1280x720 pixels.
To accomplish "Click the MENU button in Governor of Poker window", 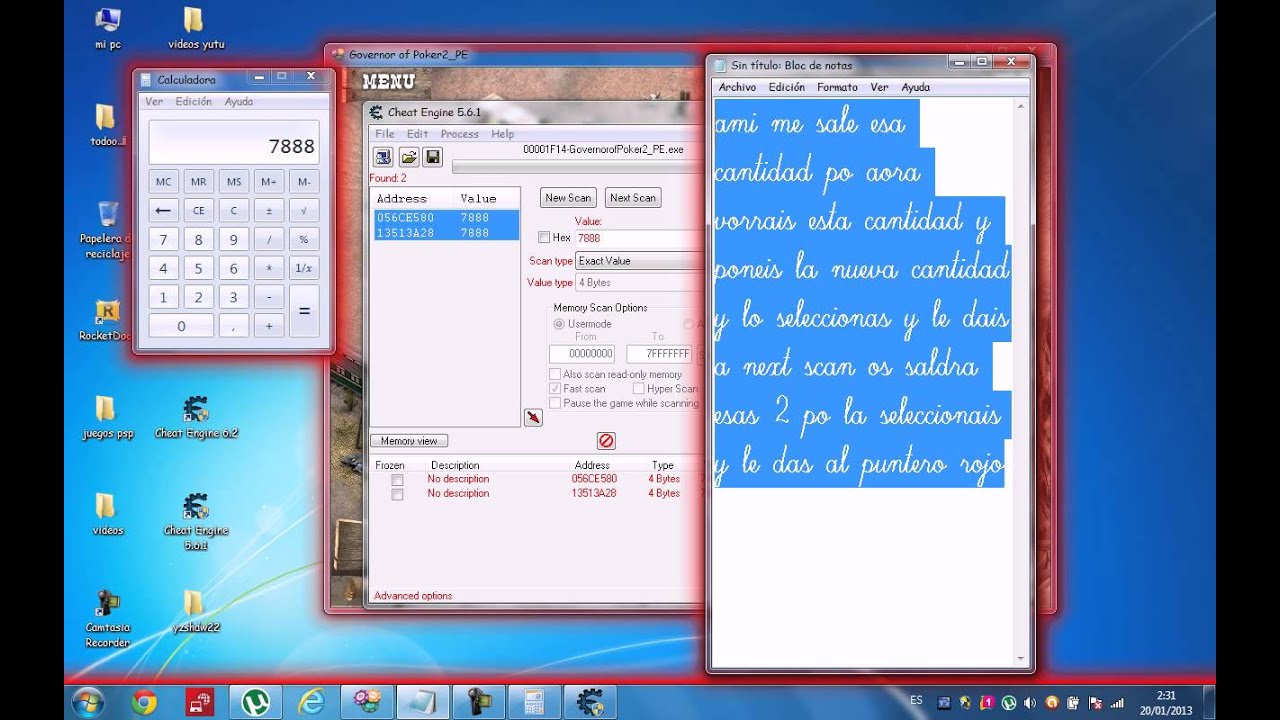I will pyautogui.click(x=388, y=81).
